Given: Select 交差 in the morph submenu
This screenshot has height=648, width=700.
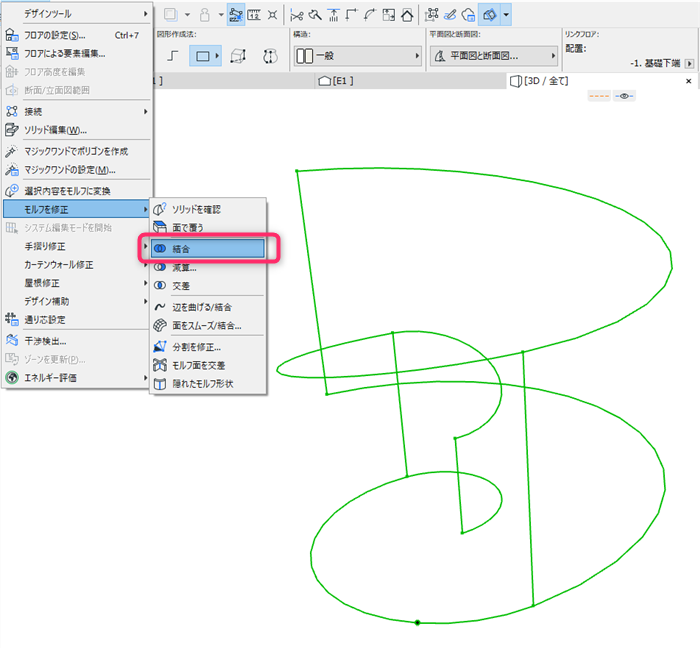Looking at the screenshot, I should tap(208, 286).
